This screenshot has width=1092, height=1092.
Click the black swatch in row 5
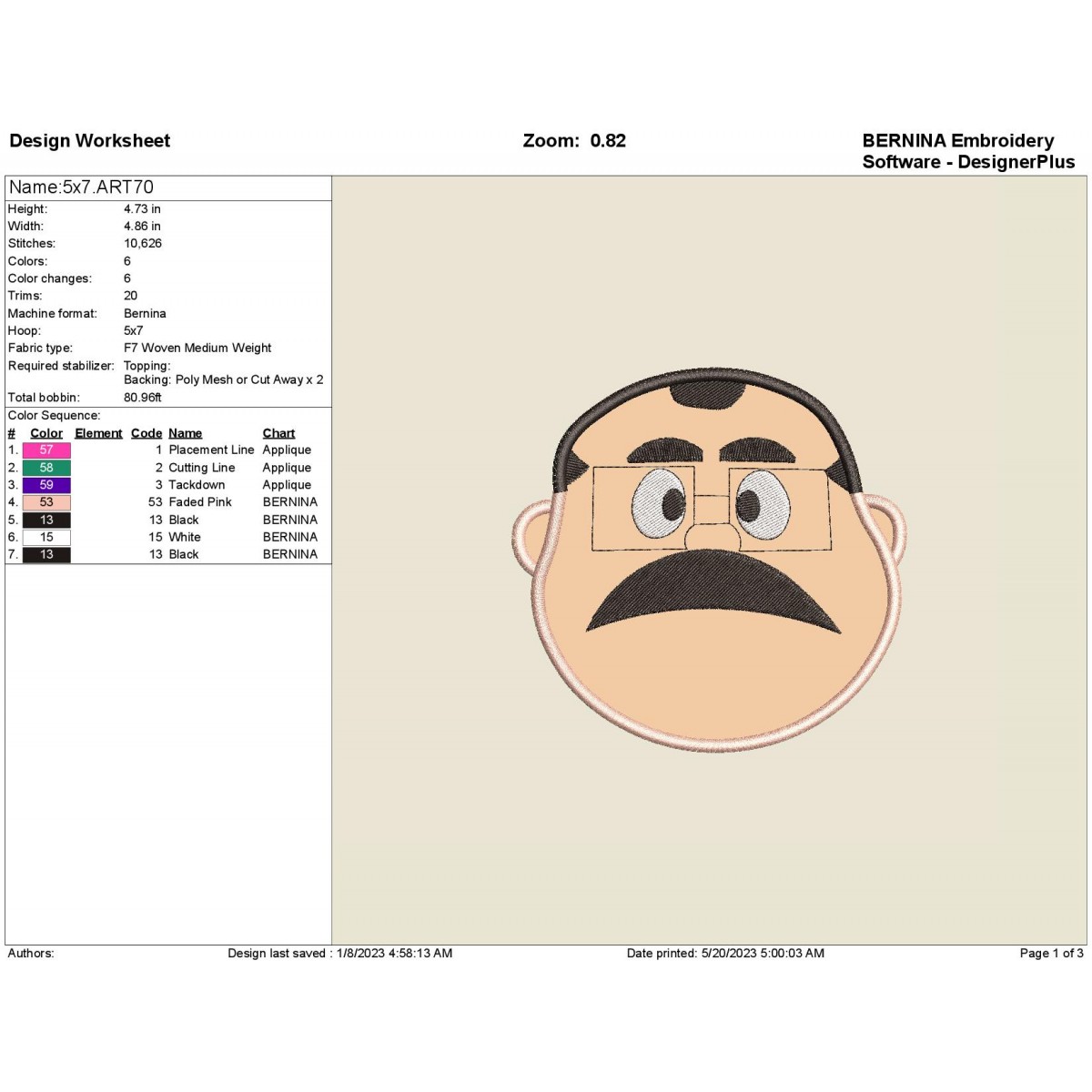click(x=46, y=520)
